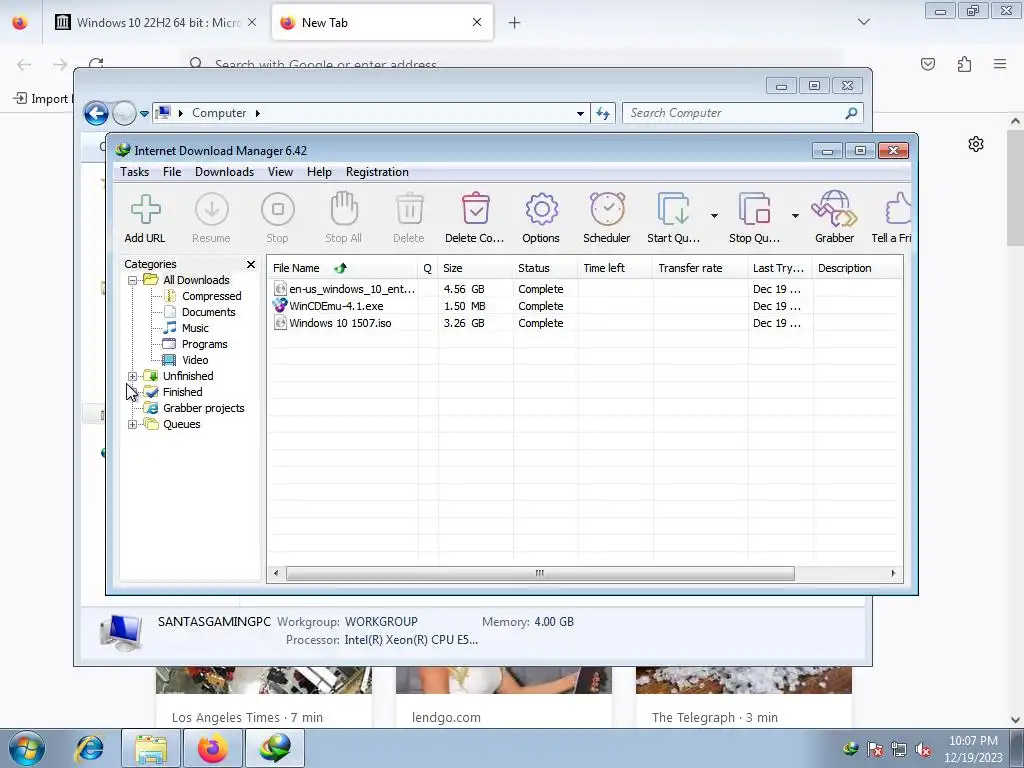Sort by File Name column header
This screenshot has height=768, width=1024.
coord(342,268)
